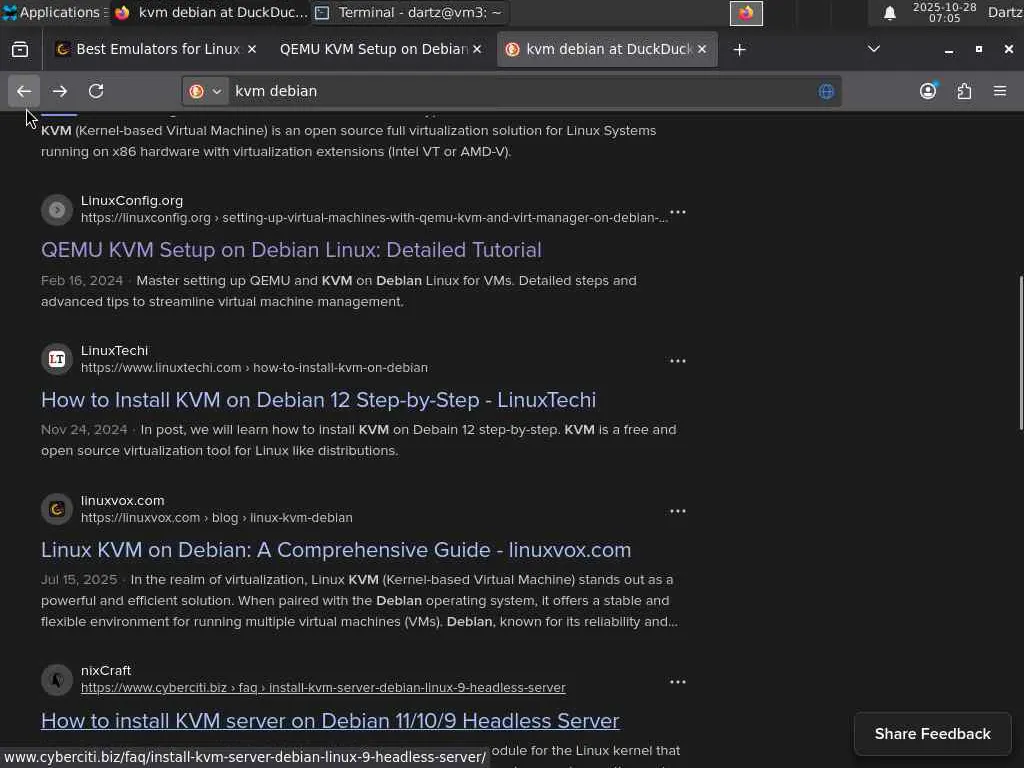
Task: Switch to Firefox kvm debian taskbar window
Action: (211, 12)
